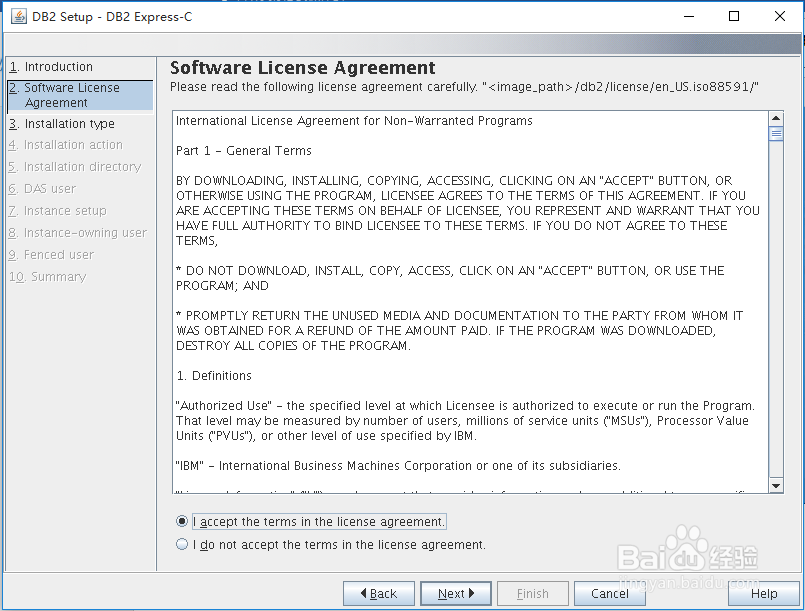
Task: Click the '1. Definitions' heading in license
Action: click(214, 376)
